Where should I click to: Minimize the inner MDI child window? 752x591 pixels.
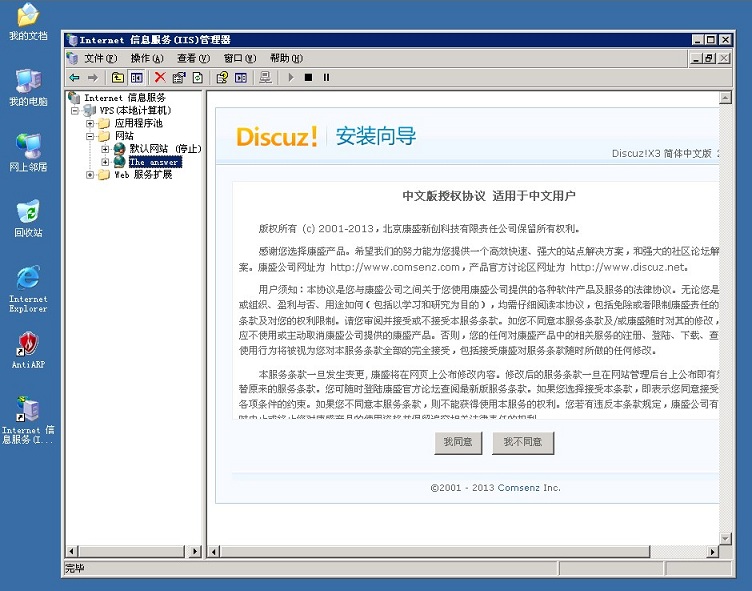click(696, 59)
